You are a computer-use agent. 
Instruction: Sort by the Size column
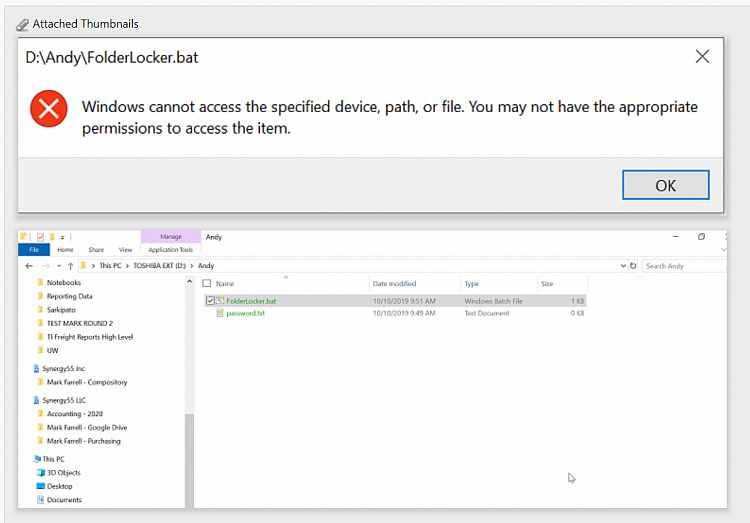(x=547, y=283)
